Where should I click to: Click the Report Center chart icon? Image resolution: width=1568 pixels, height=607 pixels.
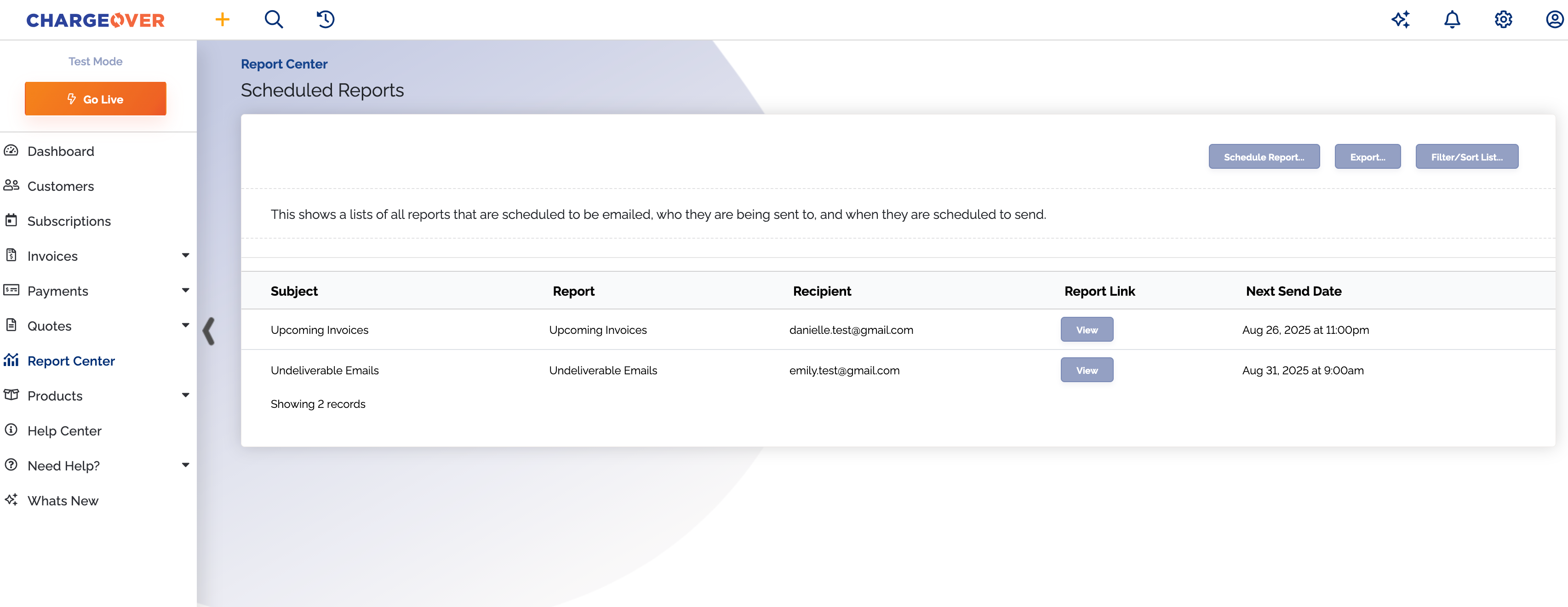[x=11, y=360]
